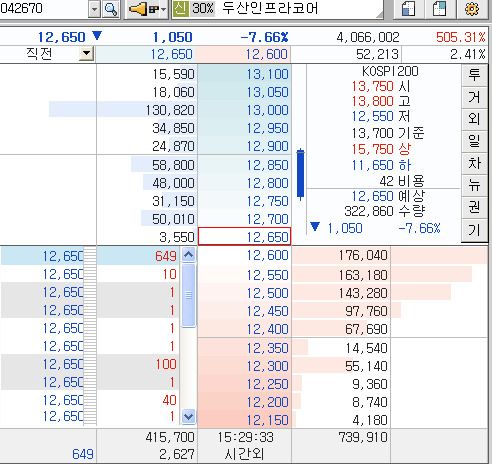
Task: Click the time stamp 15:29:33
Action: click(246, 437)
